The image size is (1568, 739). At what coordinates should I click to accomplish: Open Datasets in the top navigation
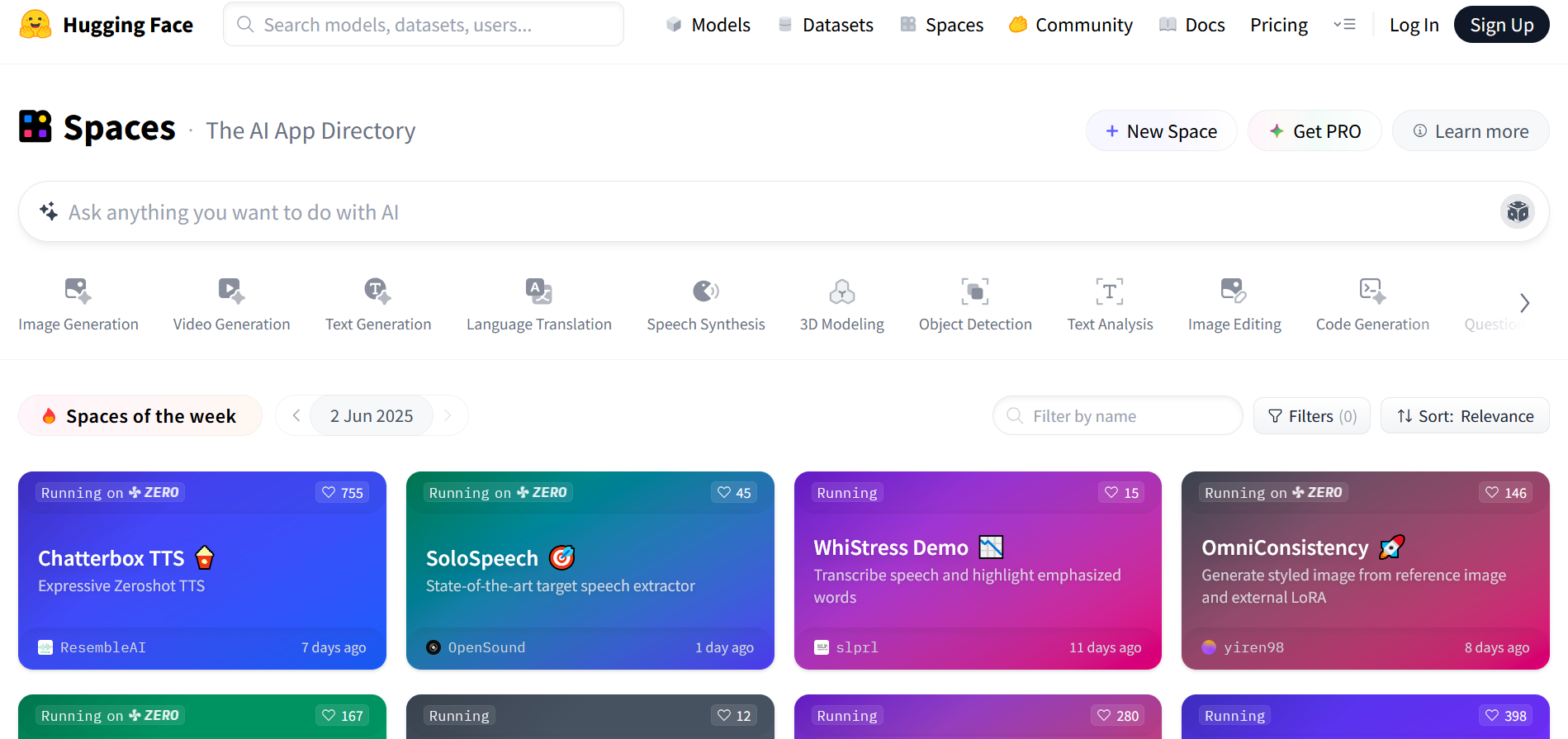[826, 25]
